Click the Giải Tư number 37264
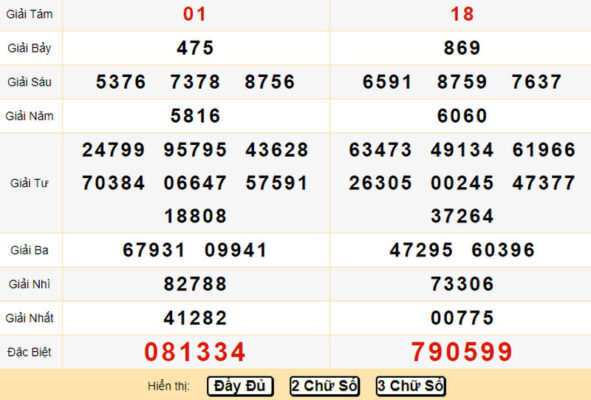 pyautogui.click(x=462, y=216)
